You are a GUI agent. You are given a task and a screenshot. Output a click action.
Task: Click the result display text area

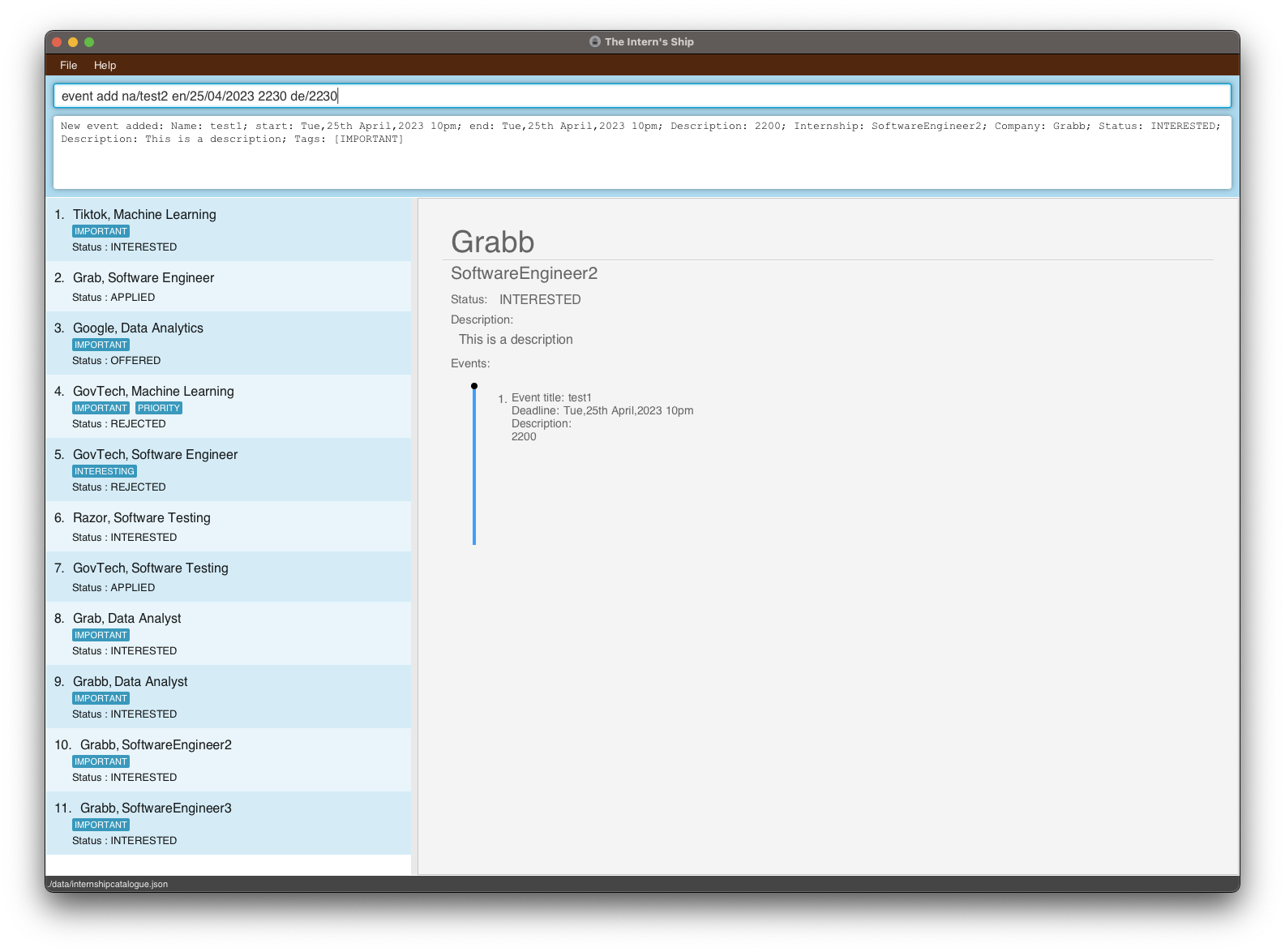coord(642,152)
